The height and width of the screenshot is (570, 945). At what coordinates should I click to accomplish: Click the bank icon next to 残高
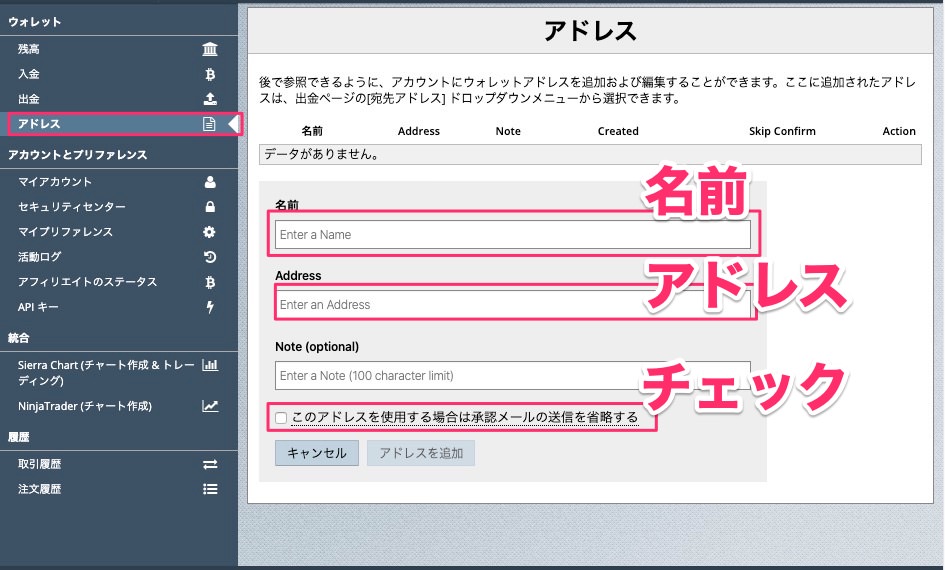(x=210, y=49)
